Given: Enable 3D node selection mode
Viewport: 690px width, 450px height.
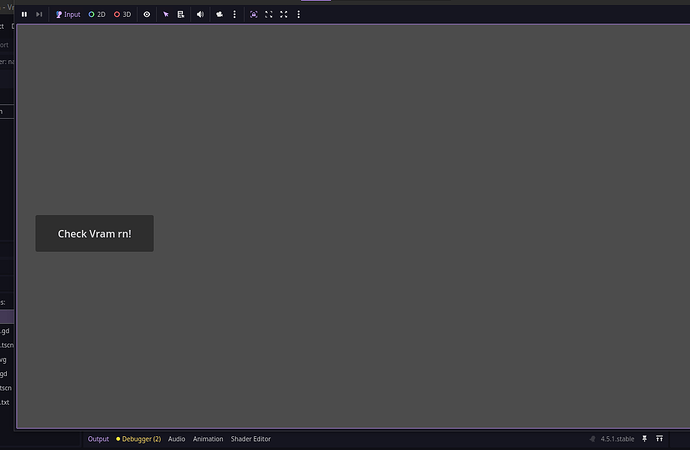Looking at the screenshot, I should pyautogui.click(x=123, y=15).
